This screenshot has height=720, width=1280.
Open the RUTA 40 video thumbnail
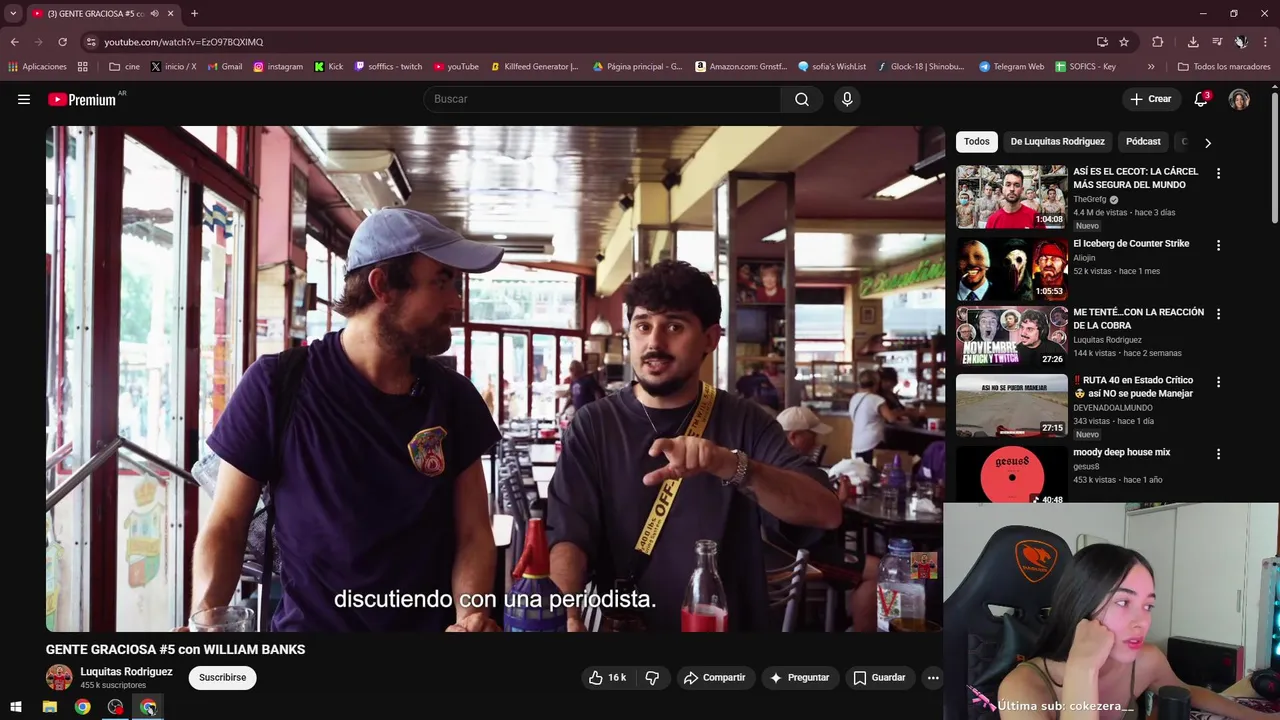pos(1012,406)
